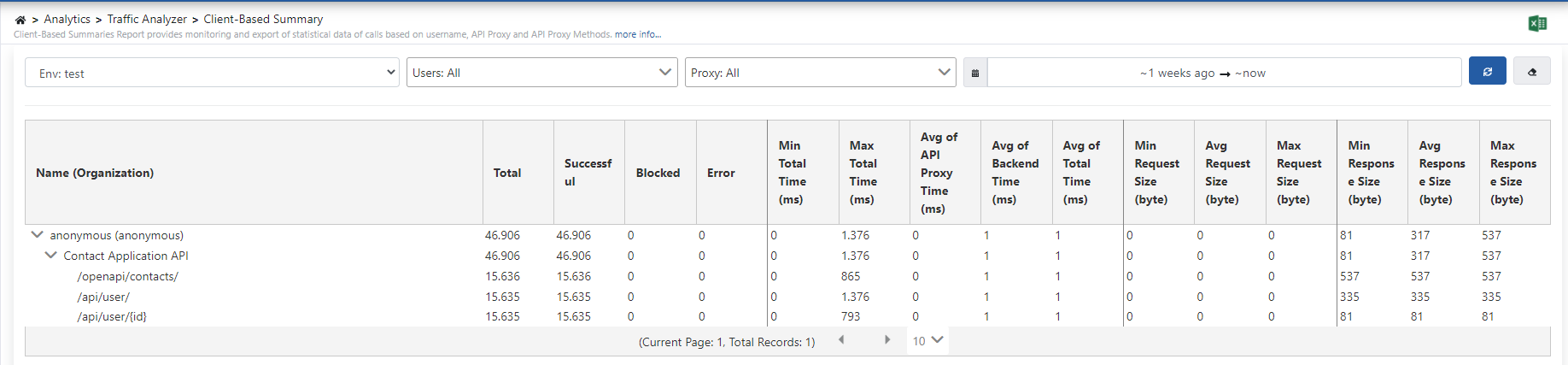The width and height of the screenshot is (1568, 365).
Task: Go to the previous page arrow
Action: [x=841, y=340]
